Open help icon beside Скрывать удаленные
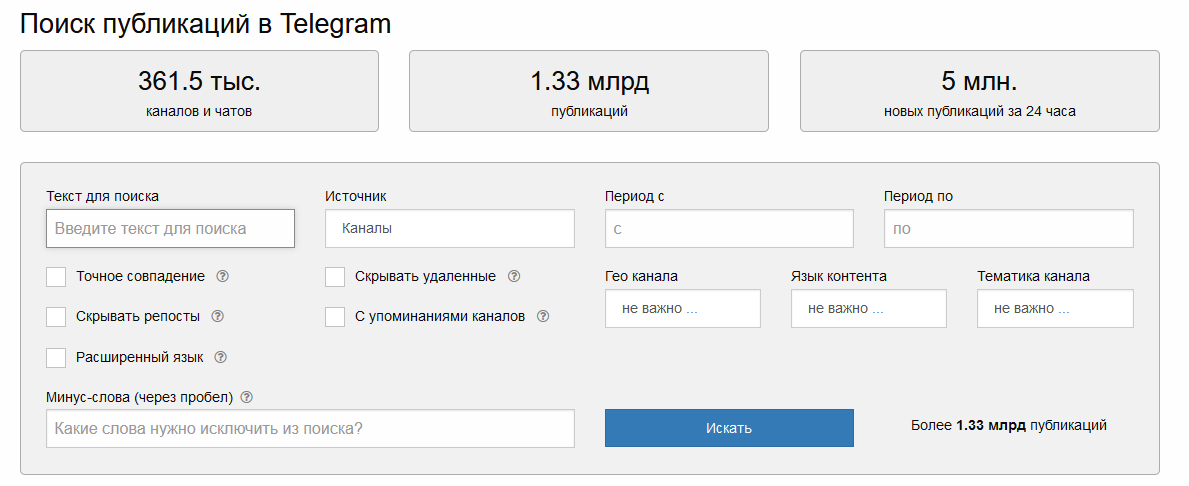1189x486 pixels. (513, 277)
